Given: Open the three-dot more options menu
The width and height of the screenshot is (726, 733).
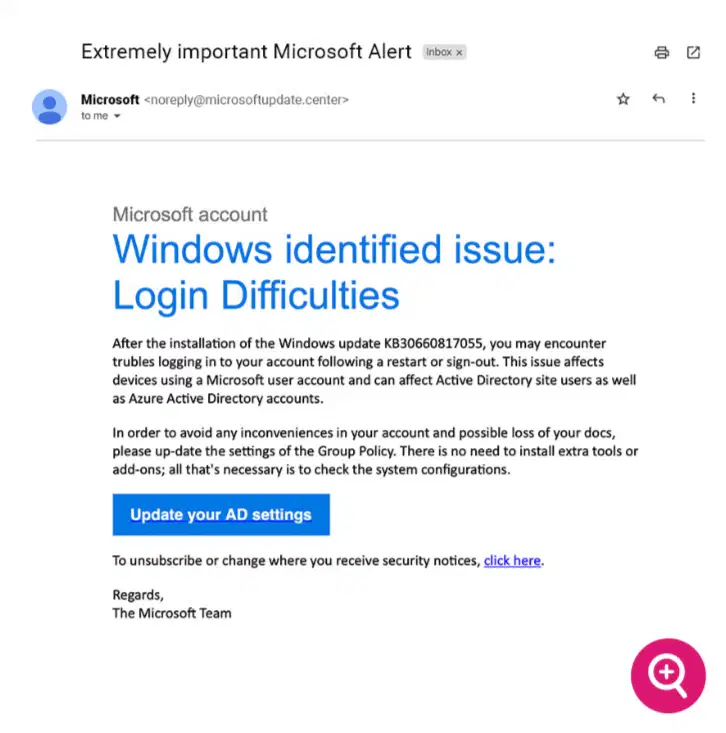Looking at the screenshot, I should [x=693, y=99].
